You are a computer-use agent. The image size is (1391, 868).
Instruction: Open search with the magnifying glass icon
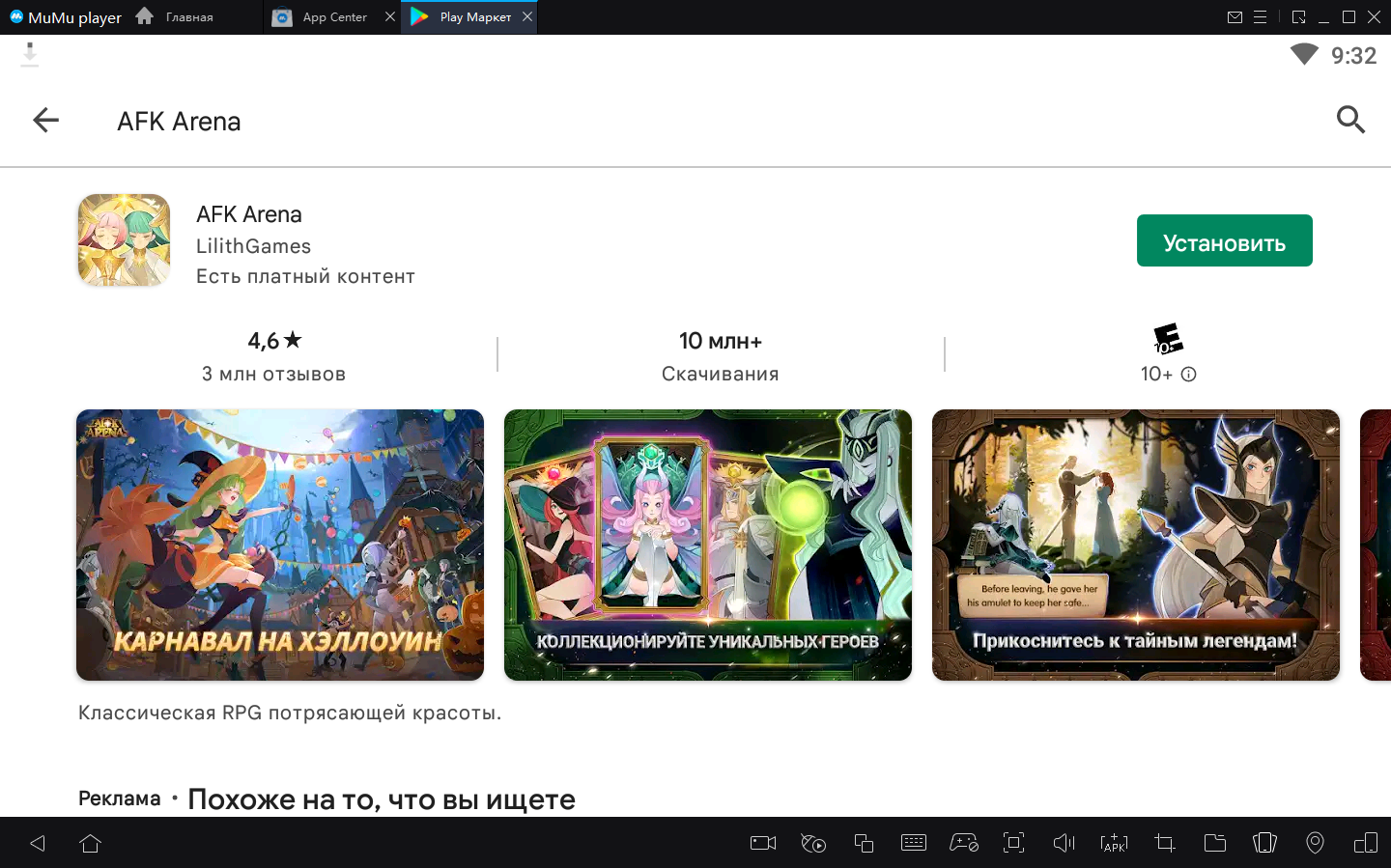1350,120
